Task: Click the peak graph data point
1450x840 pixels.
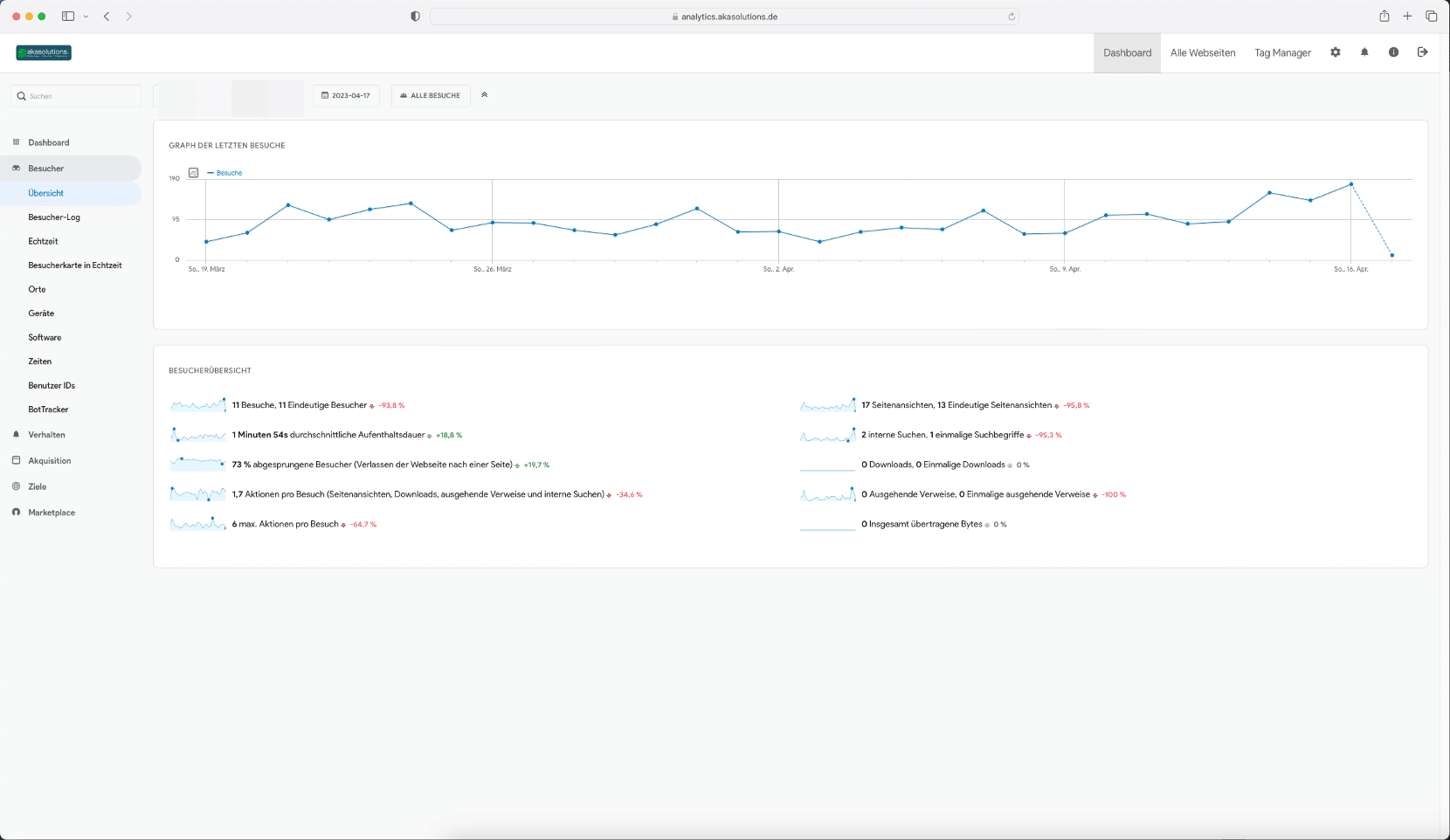Action: 1350,184
